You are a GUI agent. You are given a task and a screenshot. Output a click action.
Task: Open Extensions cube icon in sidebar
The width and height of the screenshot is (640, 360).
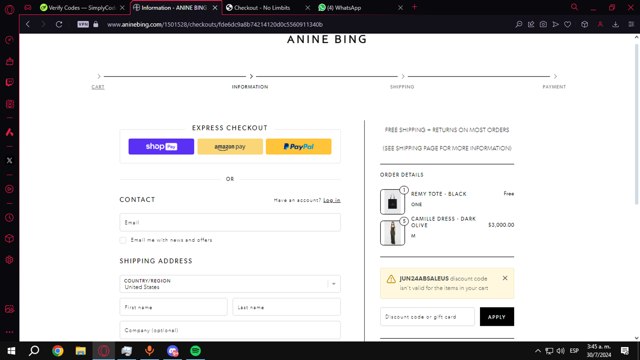coord(9,239)
